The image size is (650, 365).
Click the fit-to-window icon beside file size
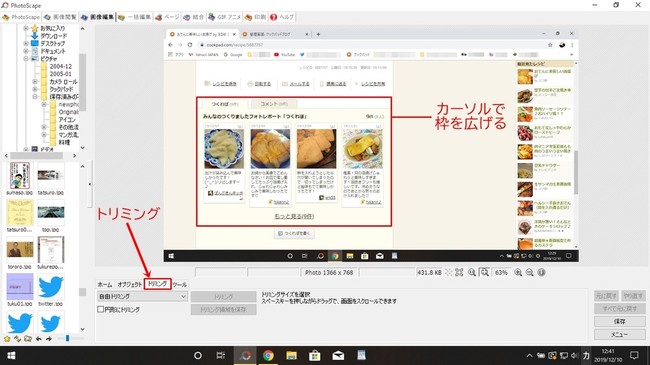click(x=459, y=273)
